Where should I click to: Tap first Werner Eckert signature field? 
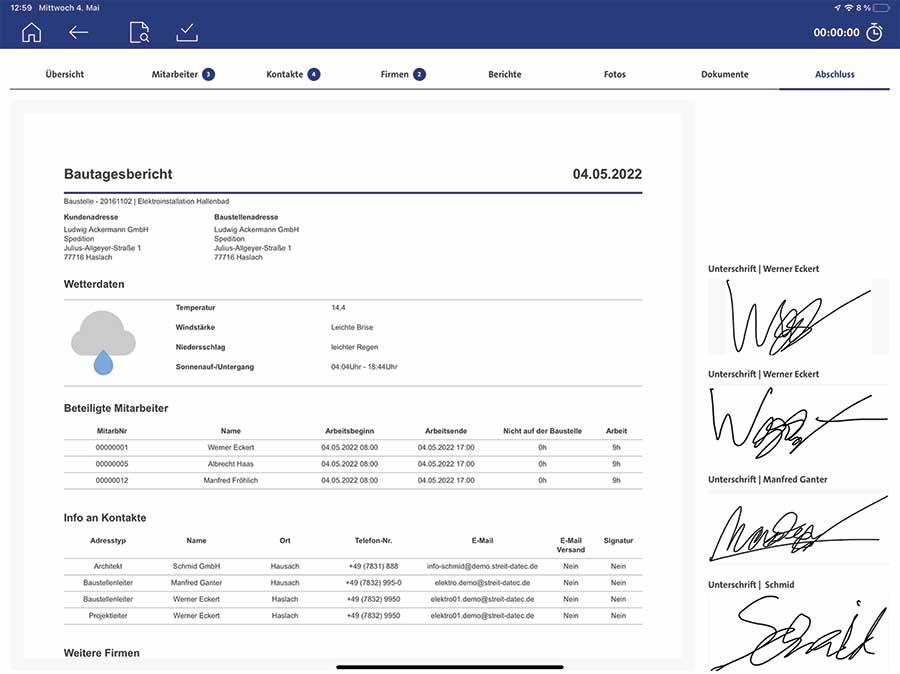coord(798,316)
